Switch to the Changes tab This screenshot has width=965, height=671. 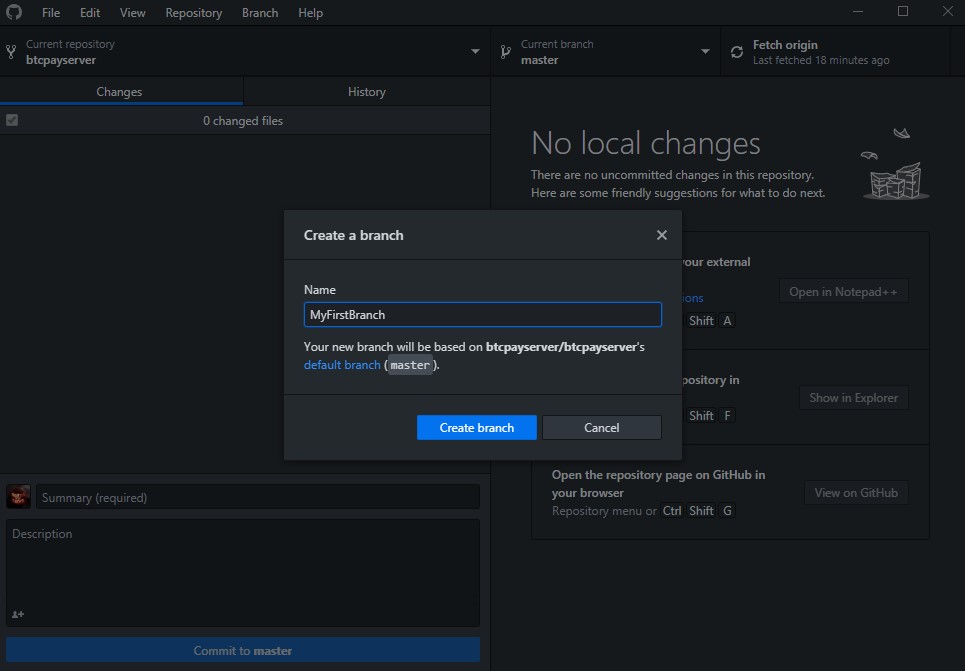tap(121, 92)
